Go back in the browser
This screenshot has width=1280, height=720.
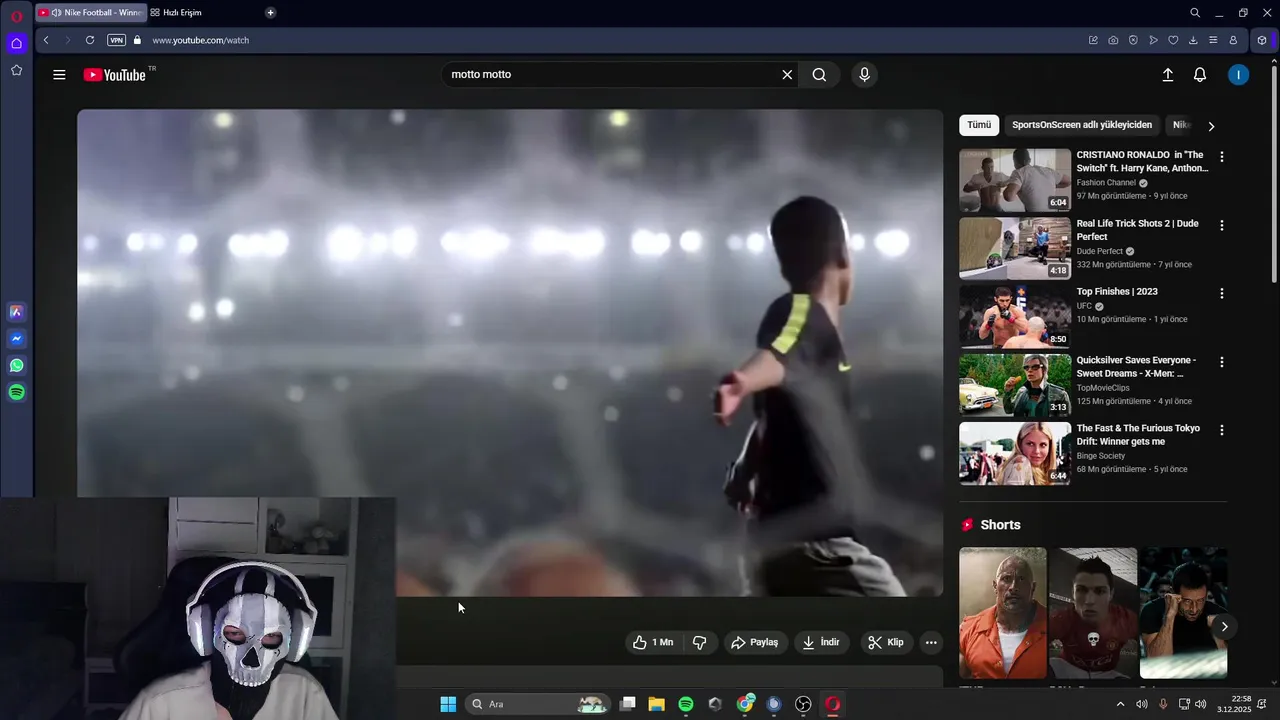pyautogui.click(x=46, y=40)
